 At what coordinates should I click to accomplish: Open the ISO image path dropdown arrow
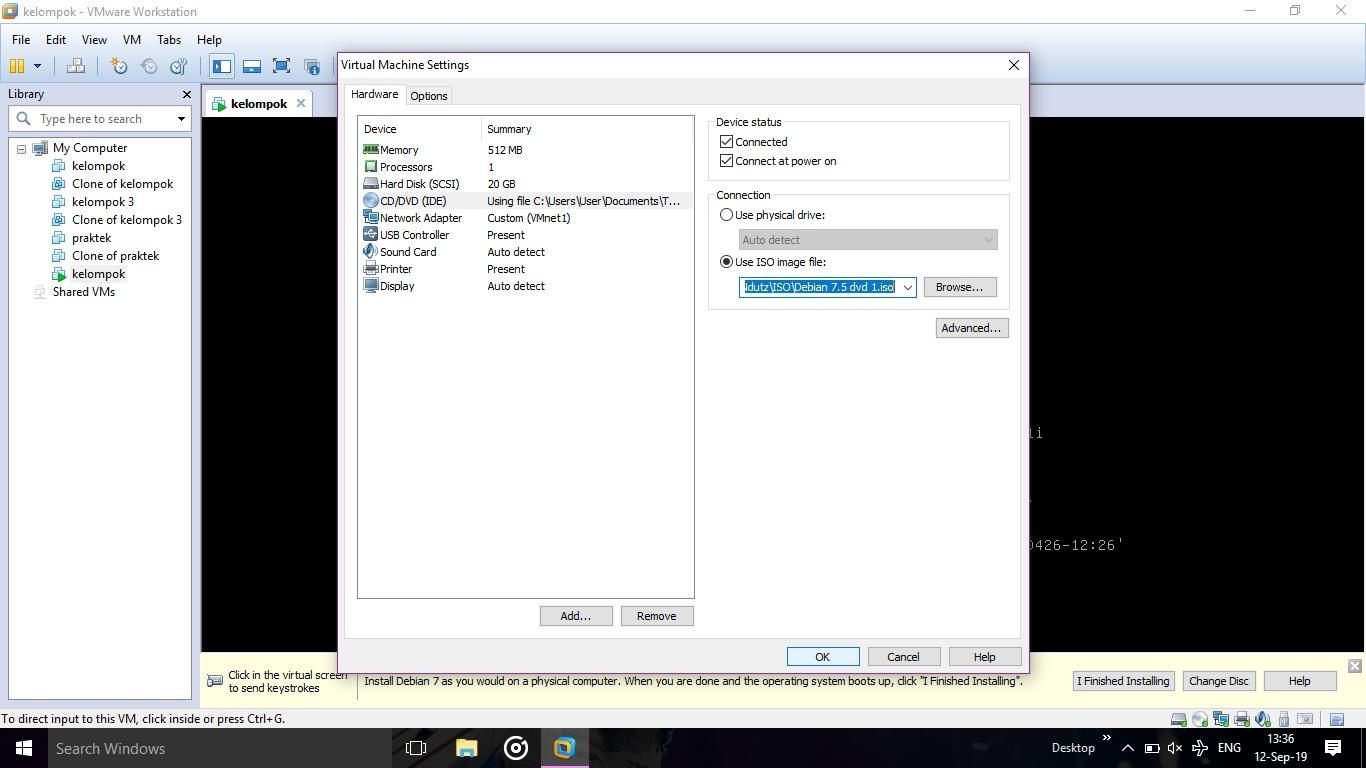pos(907,287)
